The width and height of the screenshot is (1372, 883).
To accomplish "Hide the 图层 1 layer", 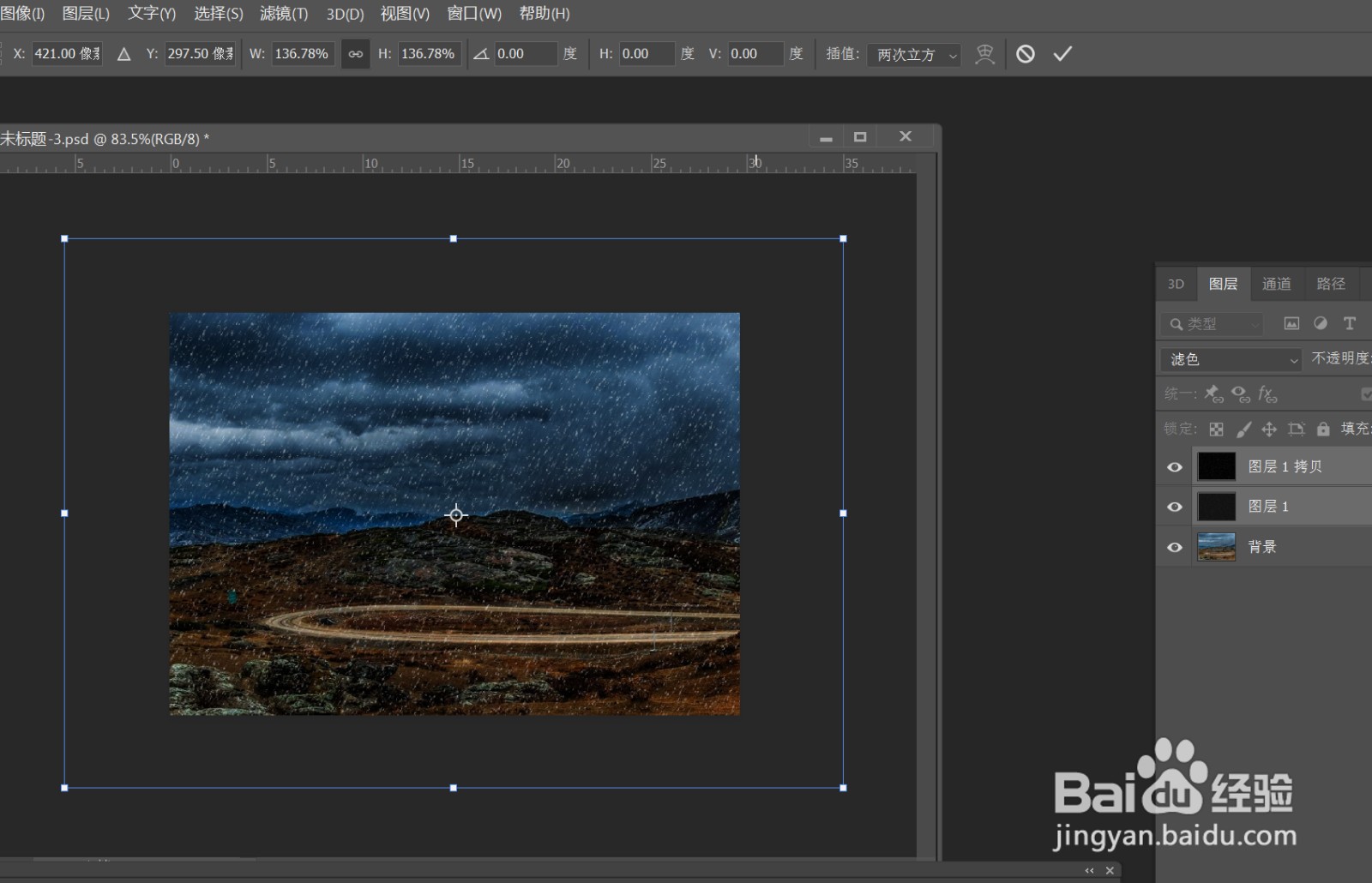I will [x=1175, y=507].
